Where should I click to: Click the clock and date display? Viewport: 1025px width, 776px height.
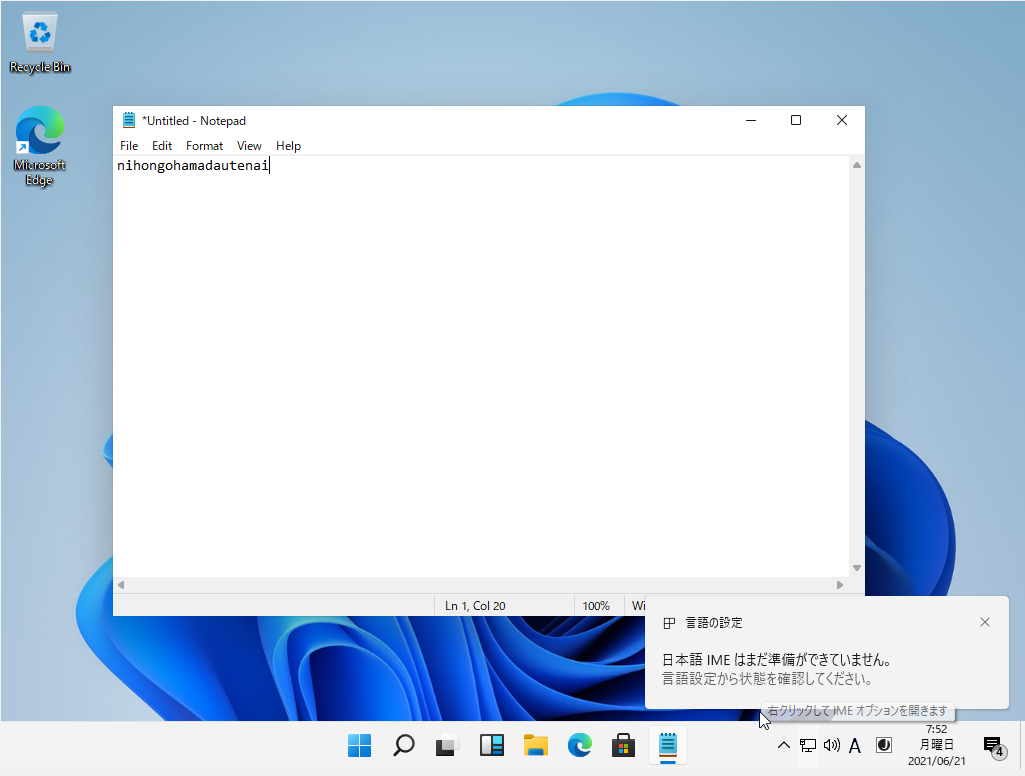click(x=936, y=745)
